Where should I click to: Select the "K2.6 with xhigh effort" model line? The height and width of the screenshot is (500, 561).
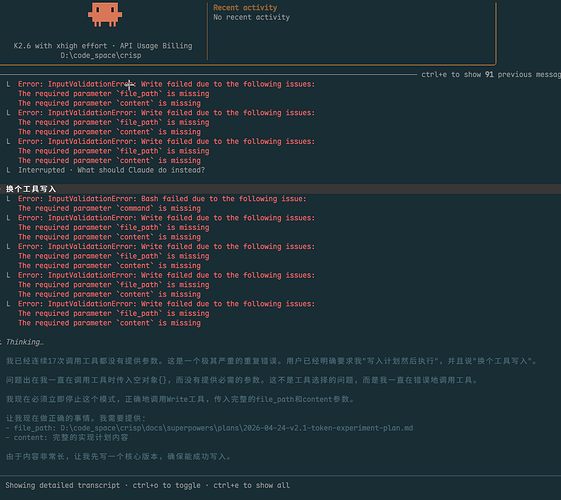[103, 46]
